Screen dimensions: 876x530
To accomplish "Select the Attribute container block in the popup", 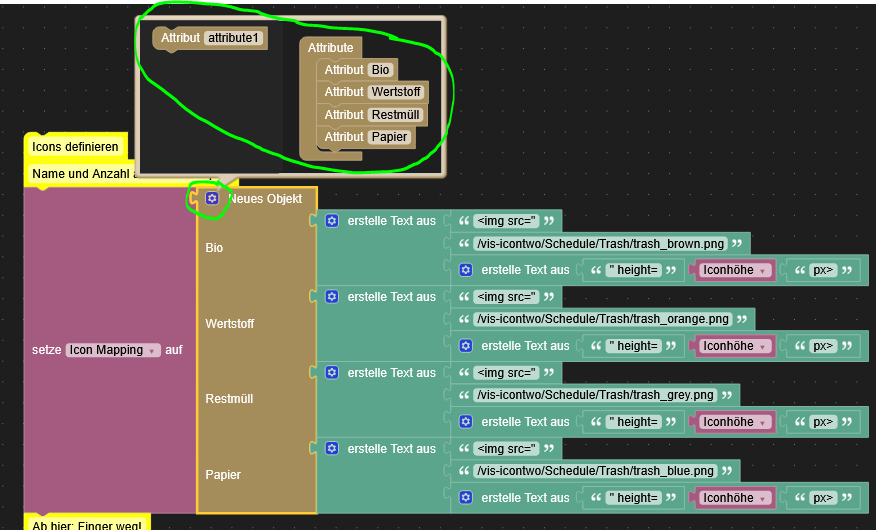I will click(x=330, y=48).
